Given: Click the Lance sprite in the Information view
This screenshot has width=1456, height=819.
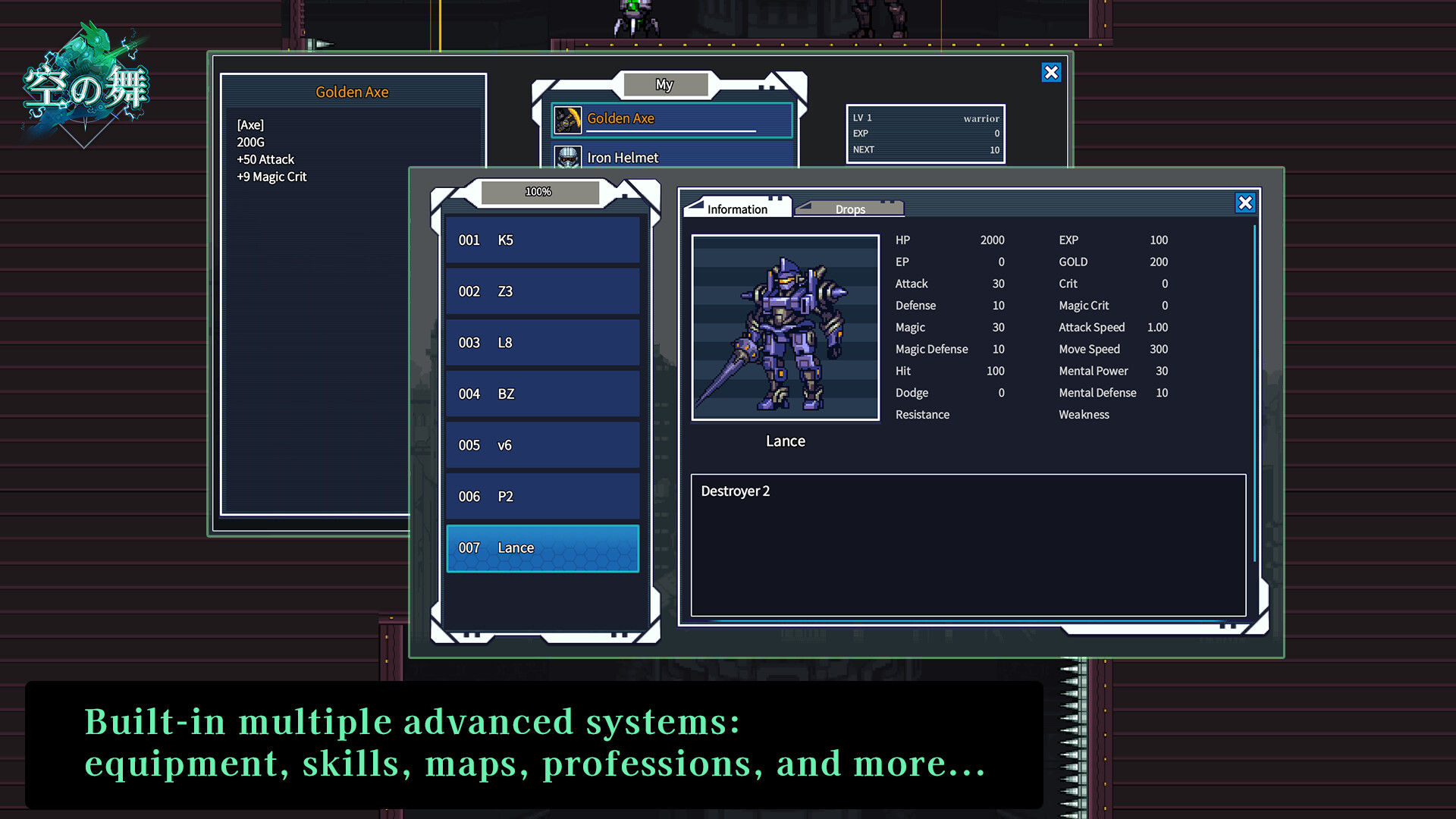Looking at the screenshot, I should (785, 326).
